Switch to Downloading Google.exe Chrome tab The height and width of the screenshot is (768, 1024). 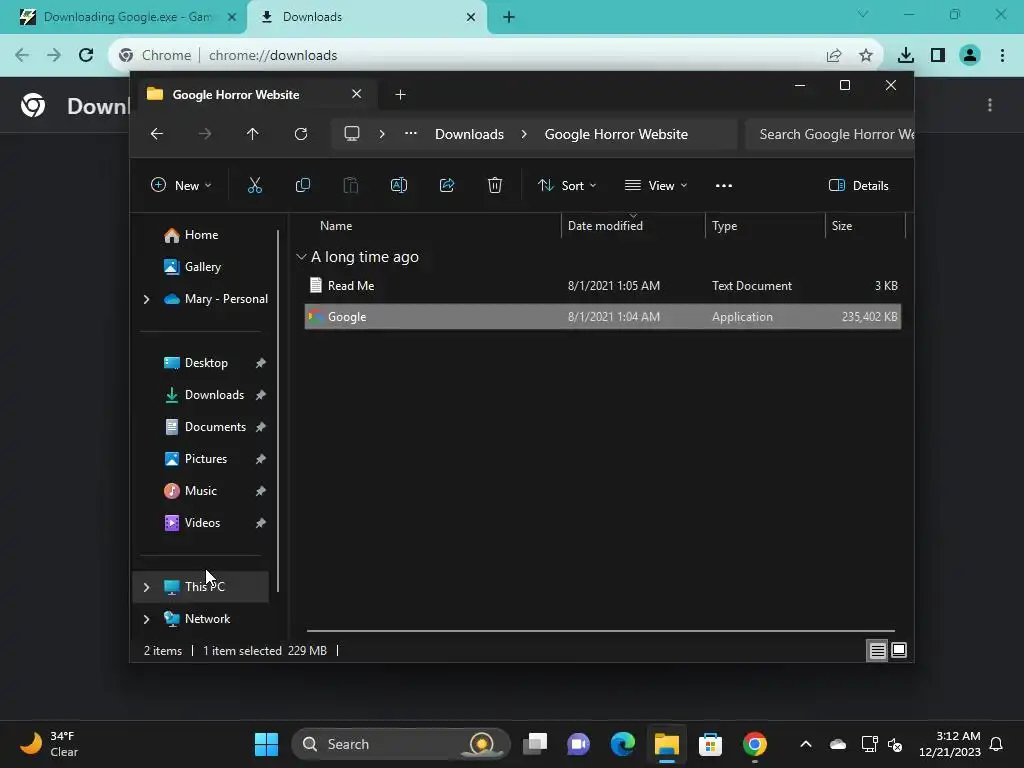(127, 17)
